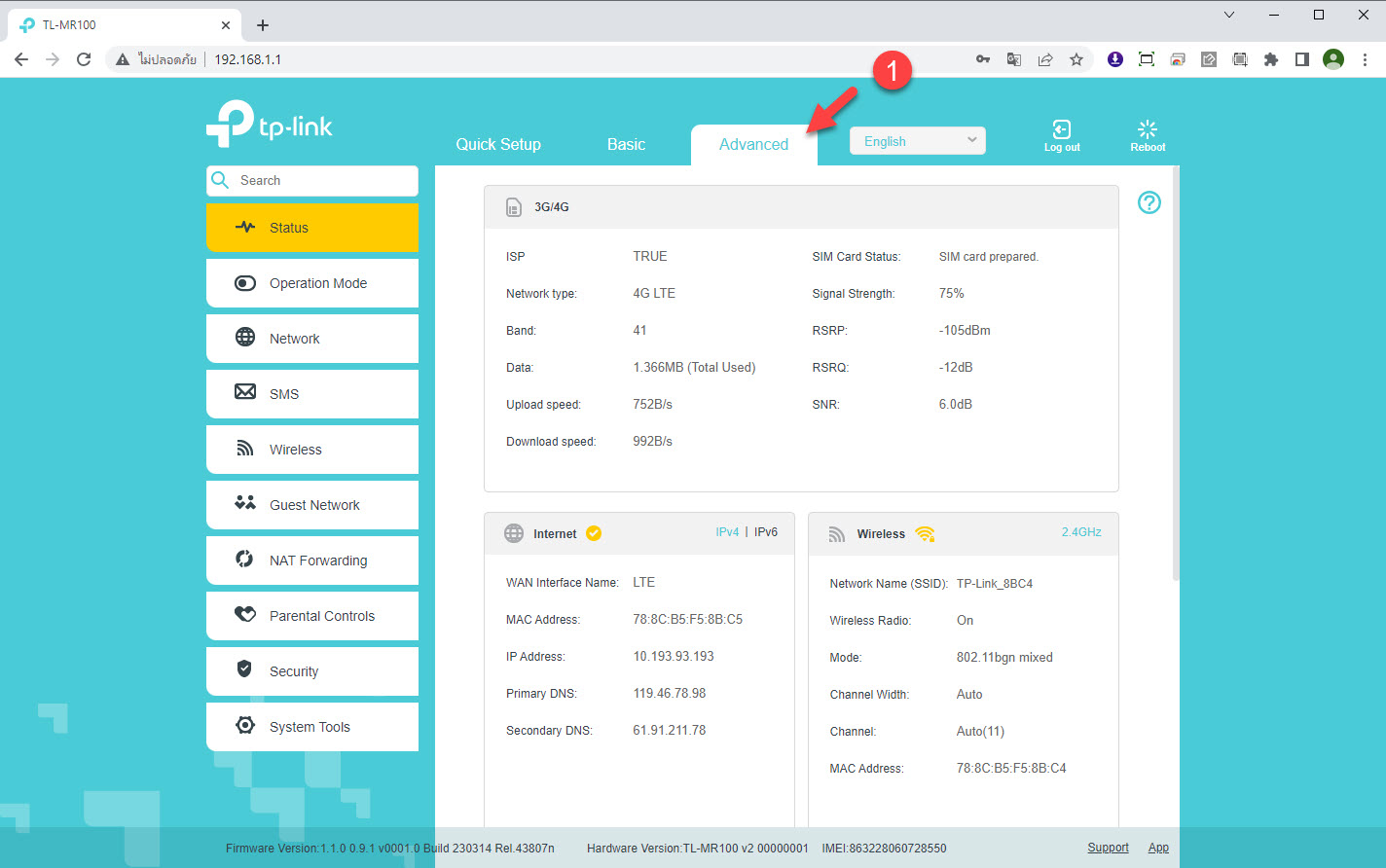Select the Advanced tab
This screenshot has width=1386, height=868.
754,144
